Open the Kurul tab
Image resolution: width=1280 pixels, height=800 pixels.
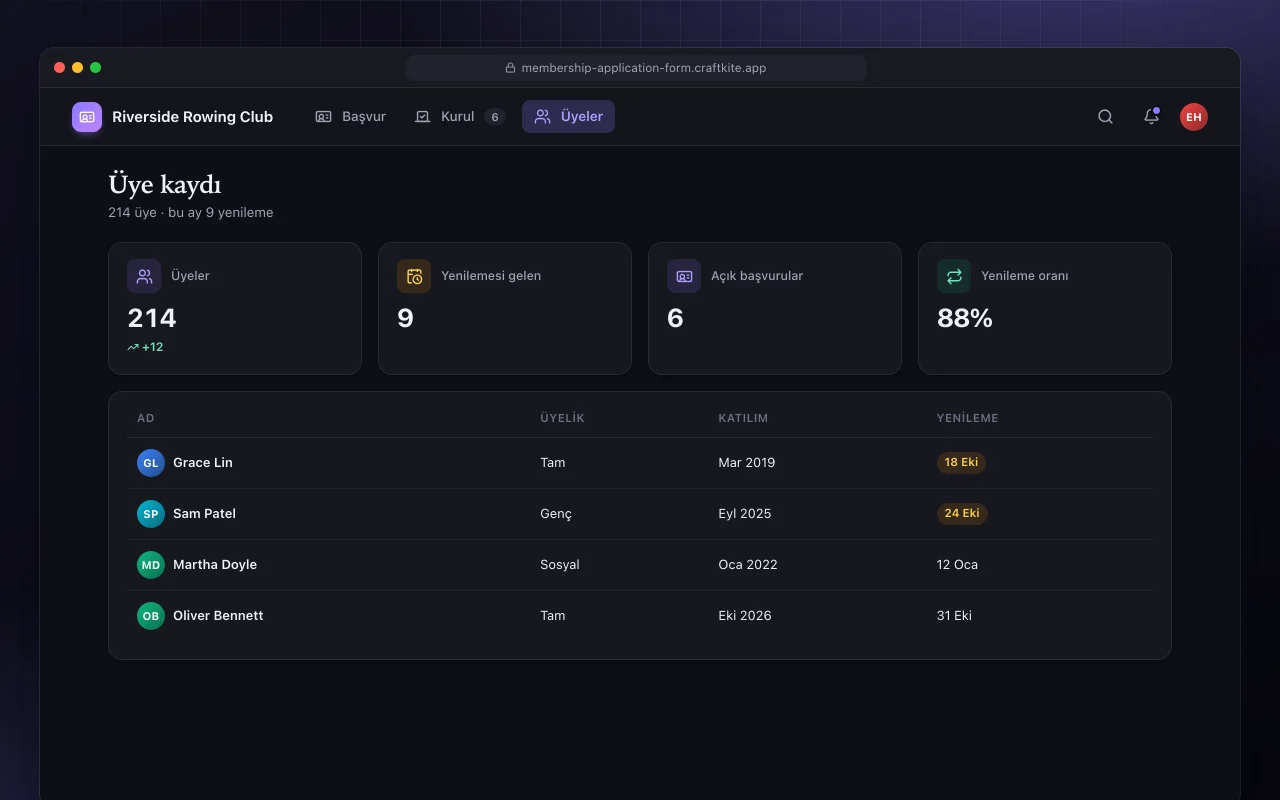(x=460, y=117)
